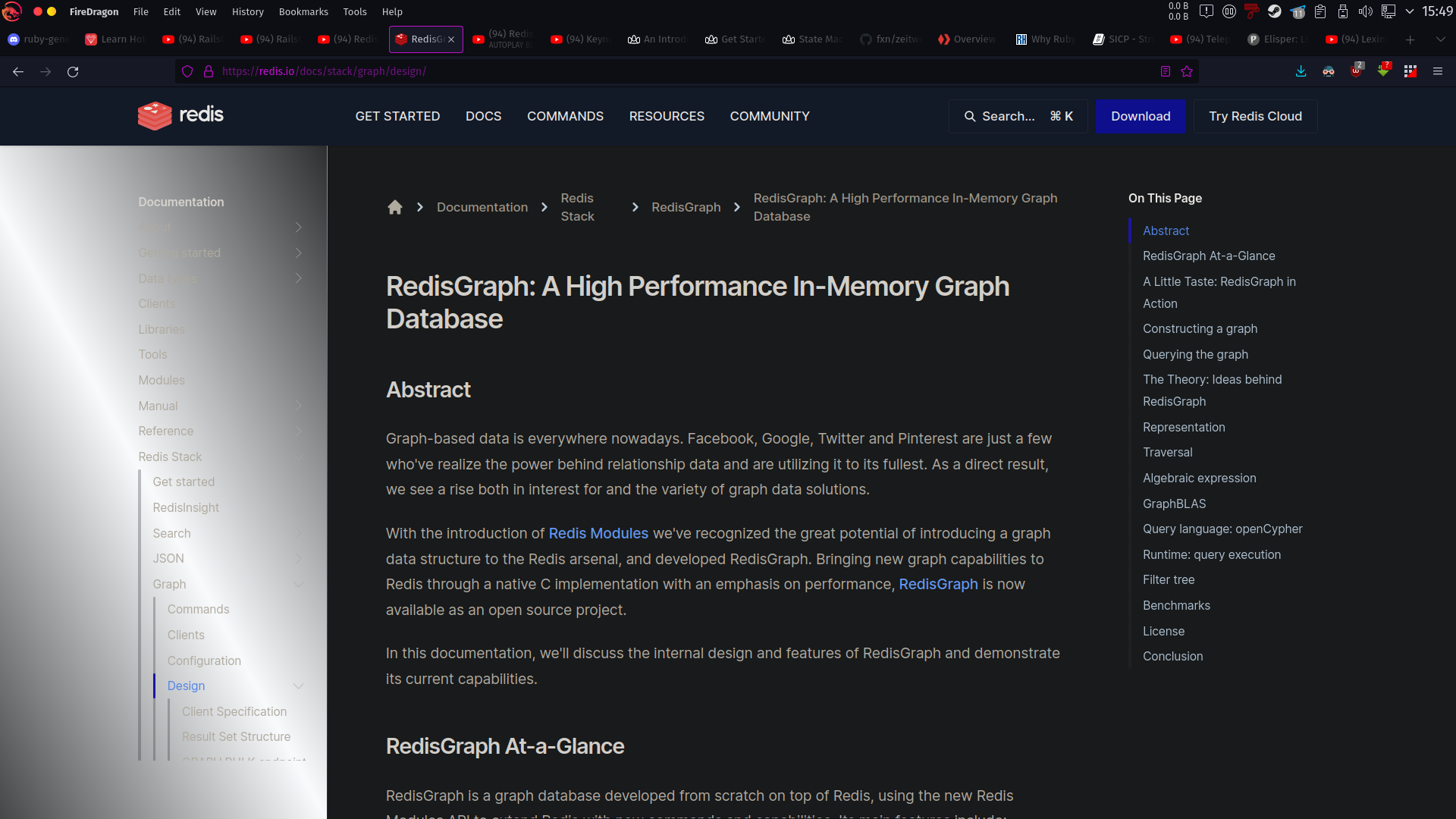Click the volume icon in system tray
This screenshot has height=819, width=1456.
(x=1365, y=11)
